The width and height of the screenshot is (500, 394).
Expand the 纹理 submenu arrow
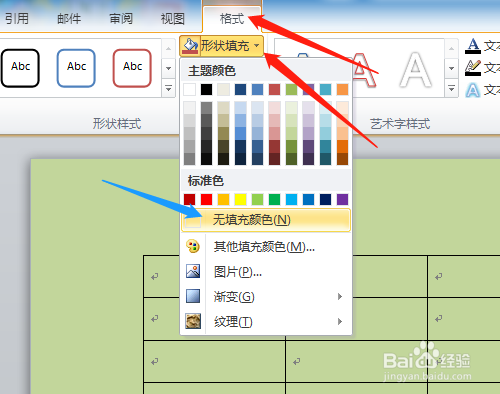(340, 321)
